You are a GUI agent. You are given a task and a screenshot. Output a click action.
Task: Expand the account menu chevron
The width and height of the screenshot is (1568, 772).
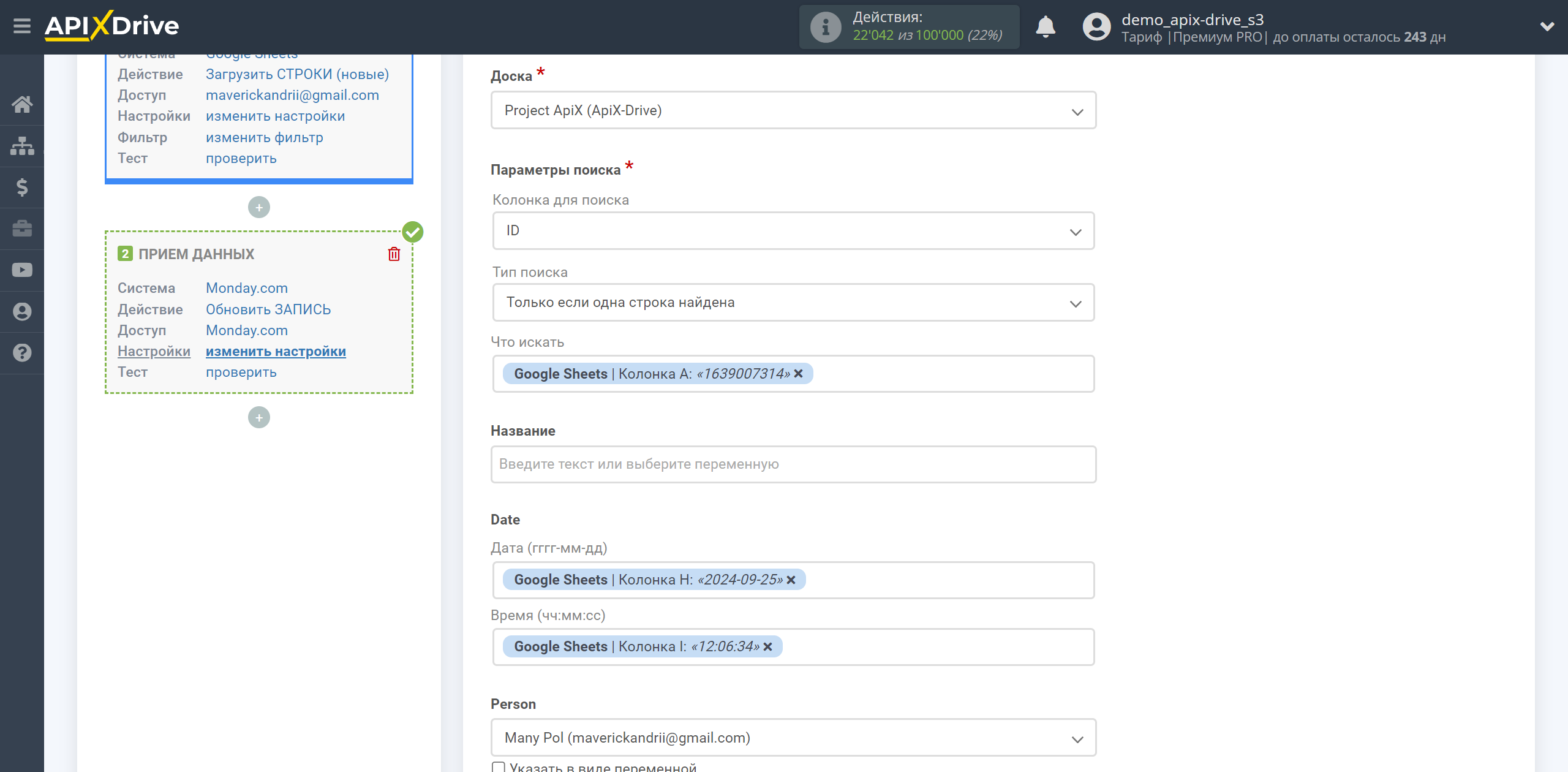[x=1547, y=26]
